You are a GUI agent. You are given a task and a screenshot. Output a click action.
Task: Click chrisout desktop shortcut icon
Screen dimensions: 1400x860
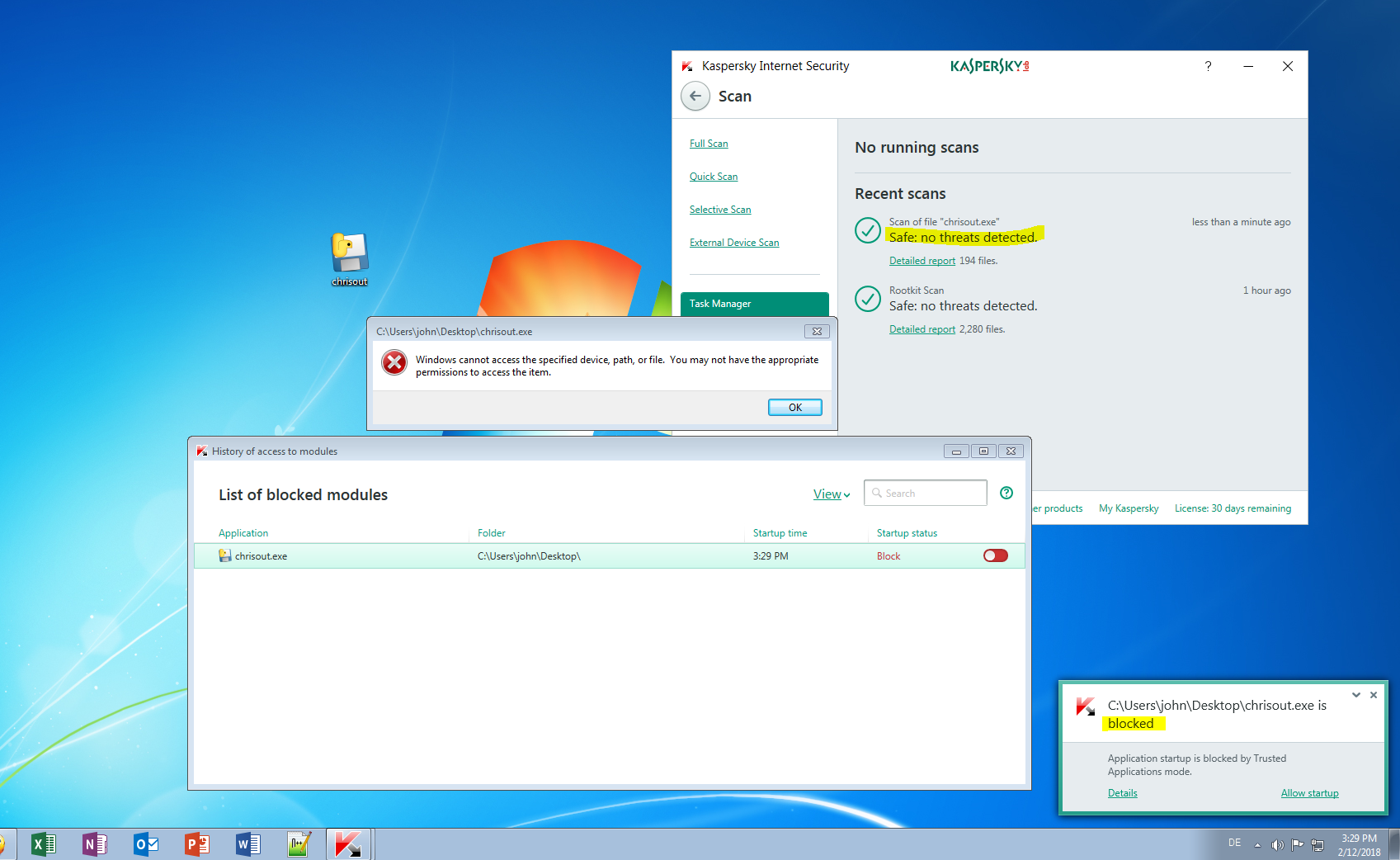[350, 259]
